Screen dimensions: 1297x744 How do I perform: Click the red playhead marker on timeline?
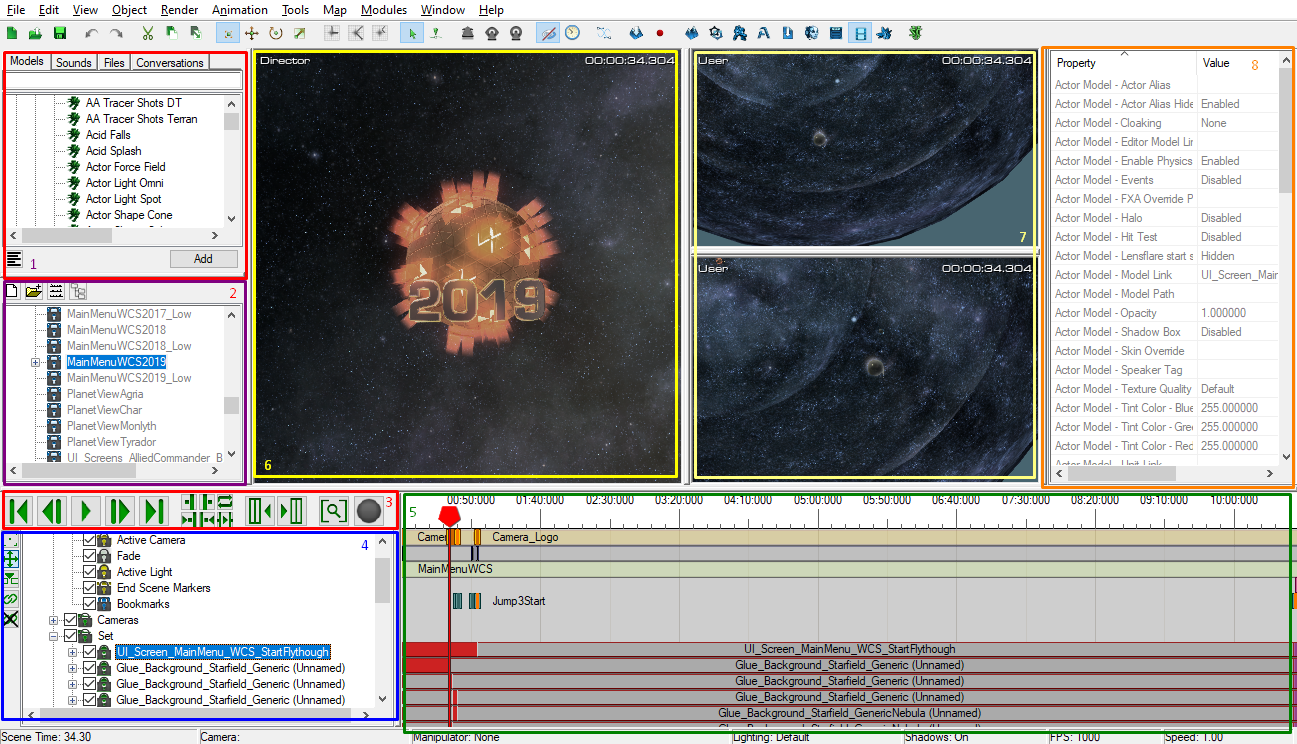(449, 515)
